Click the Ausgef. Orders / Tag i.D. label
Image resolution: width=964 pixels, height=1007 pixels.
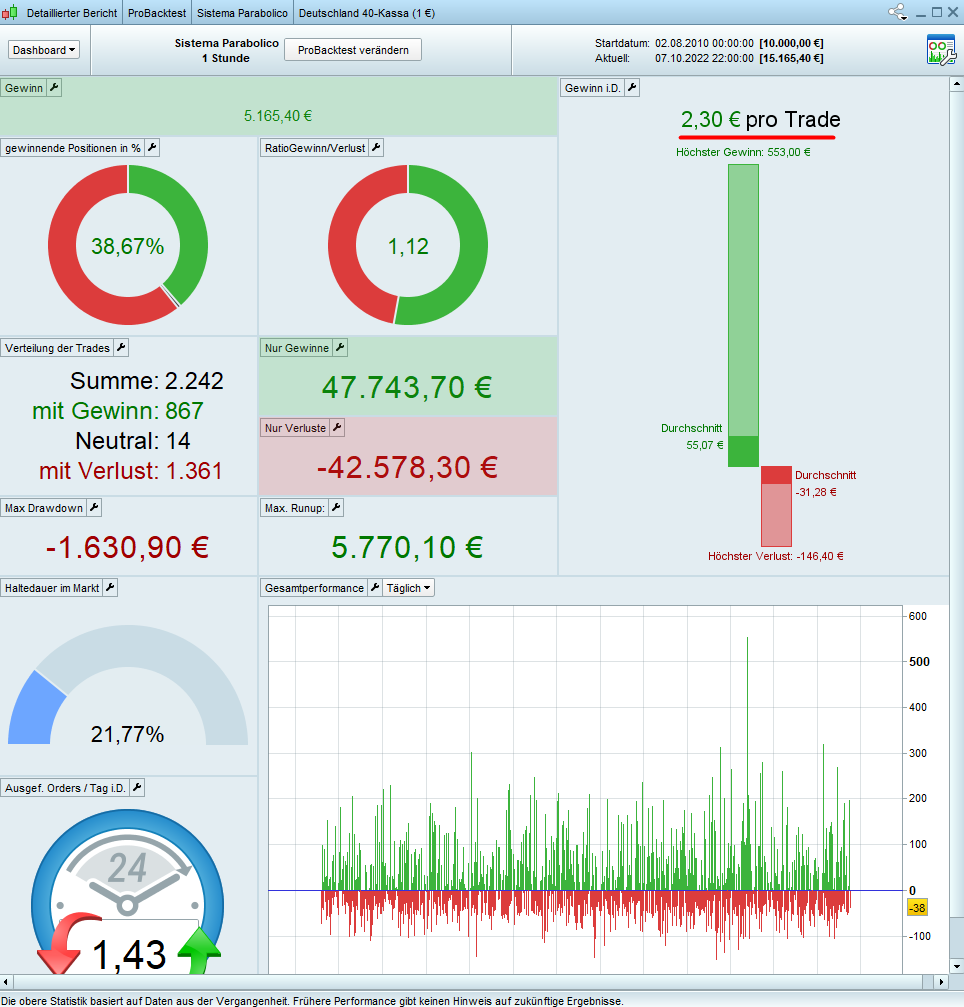tap(66, 787)
